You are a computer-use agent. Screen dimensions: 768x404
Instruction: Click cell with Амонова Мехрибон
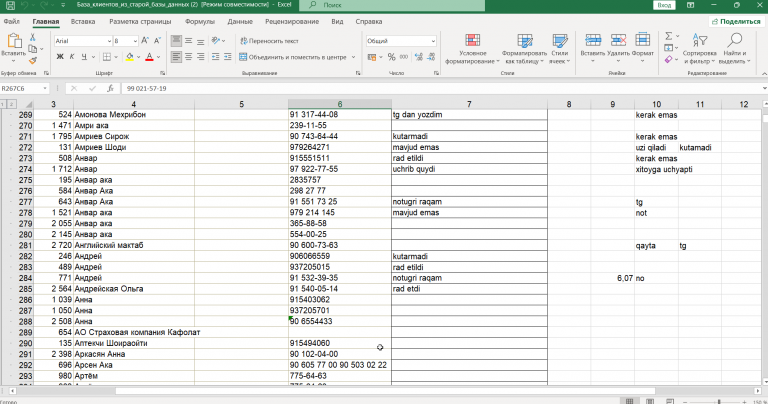point(134,115)
